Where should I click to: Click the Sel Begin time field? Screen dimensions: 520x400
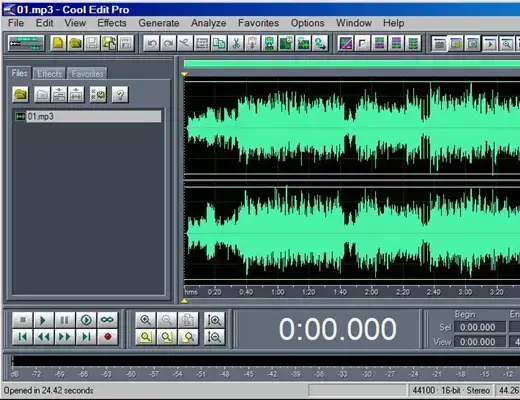477,327
